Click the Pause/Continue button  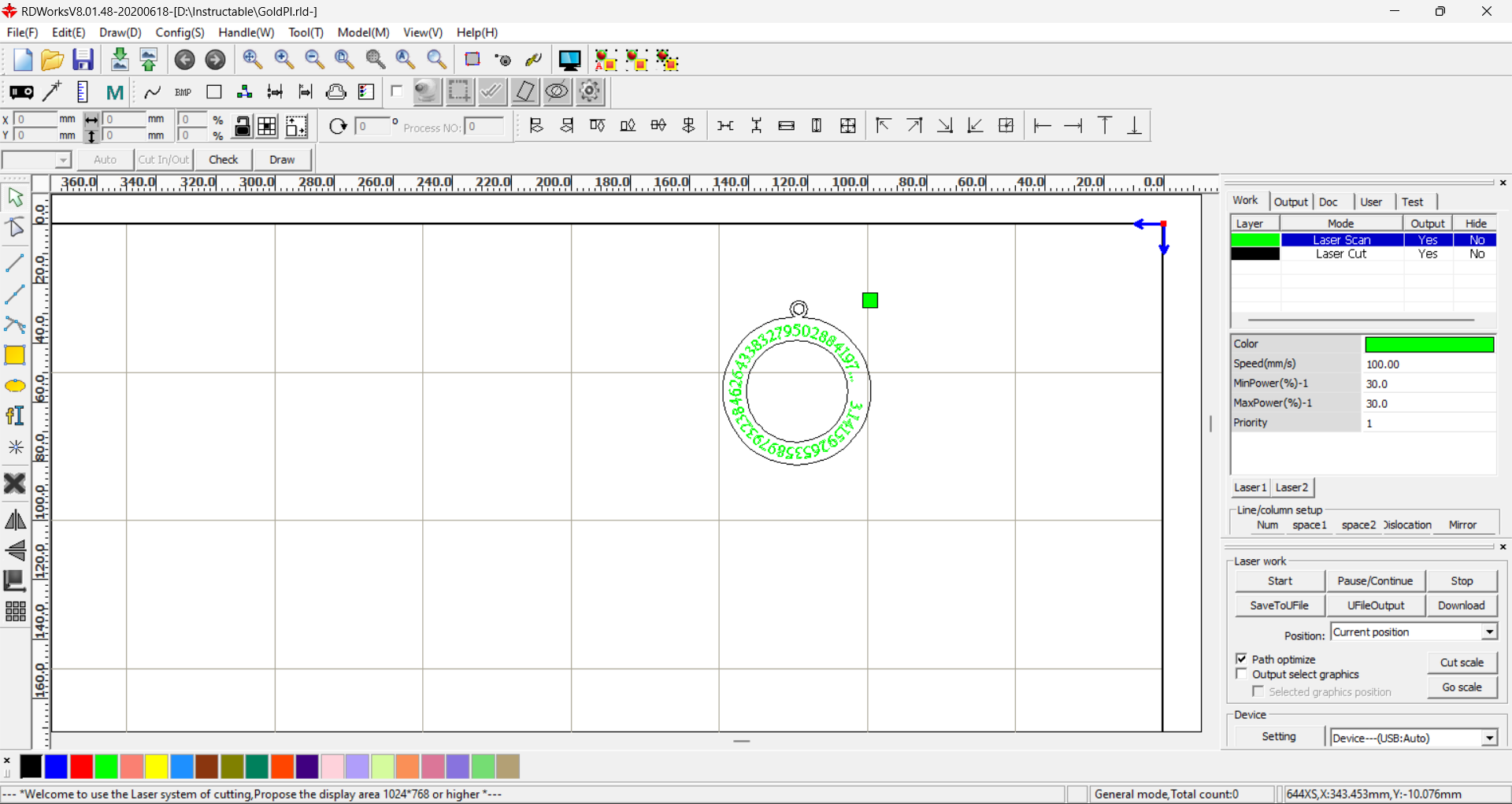point(1375,581)
